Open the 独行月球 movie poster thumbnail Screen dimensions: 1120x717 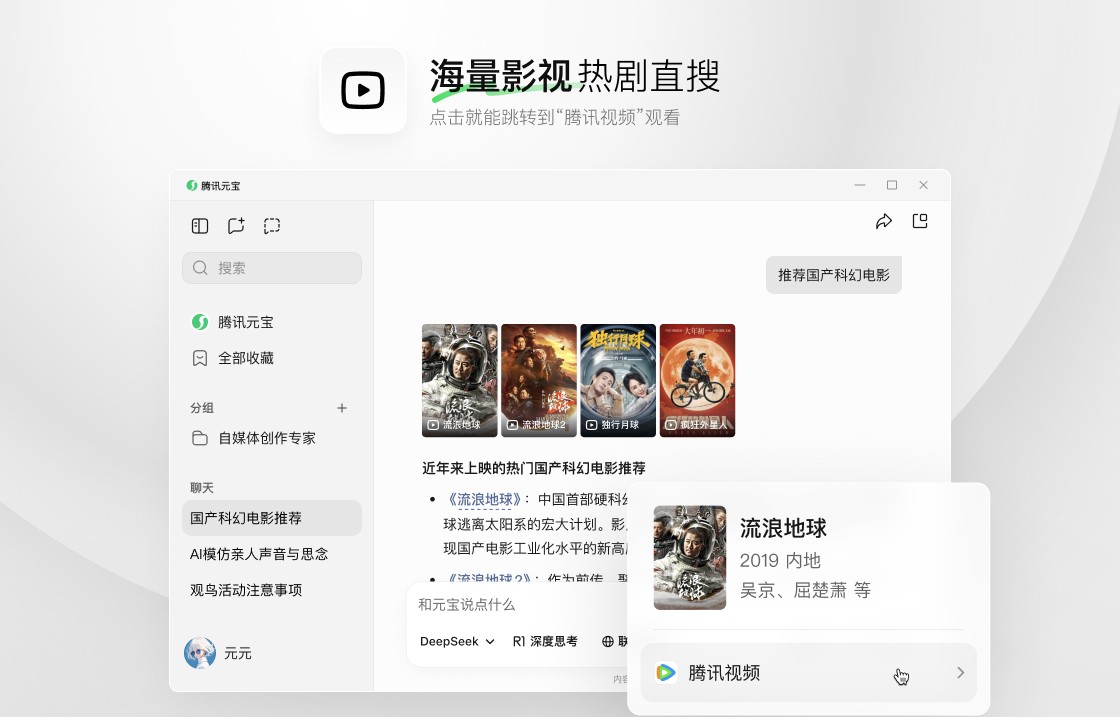point(618,380)
